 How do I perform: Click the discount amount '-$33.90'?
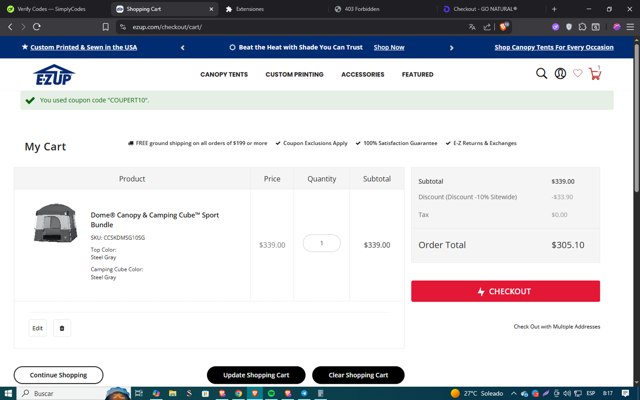pos(562,197)
